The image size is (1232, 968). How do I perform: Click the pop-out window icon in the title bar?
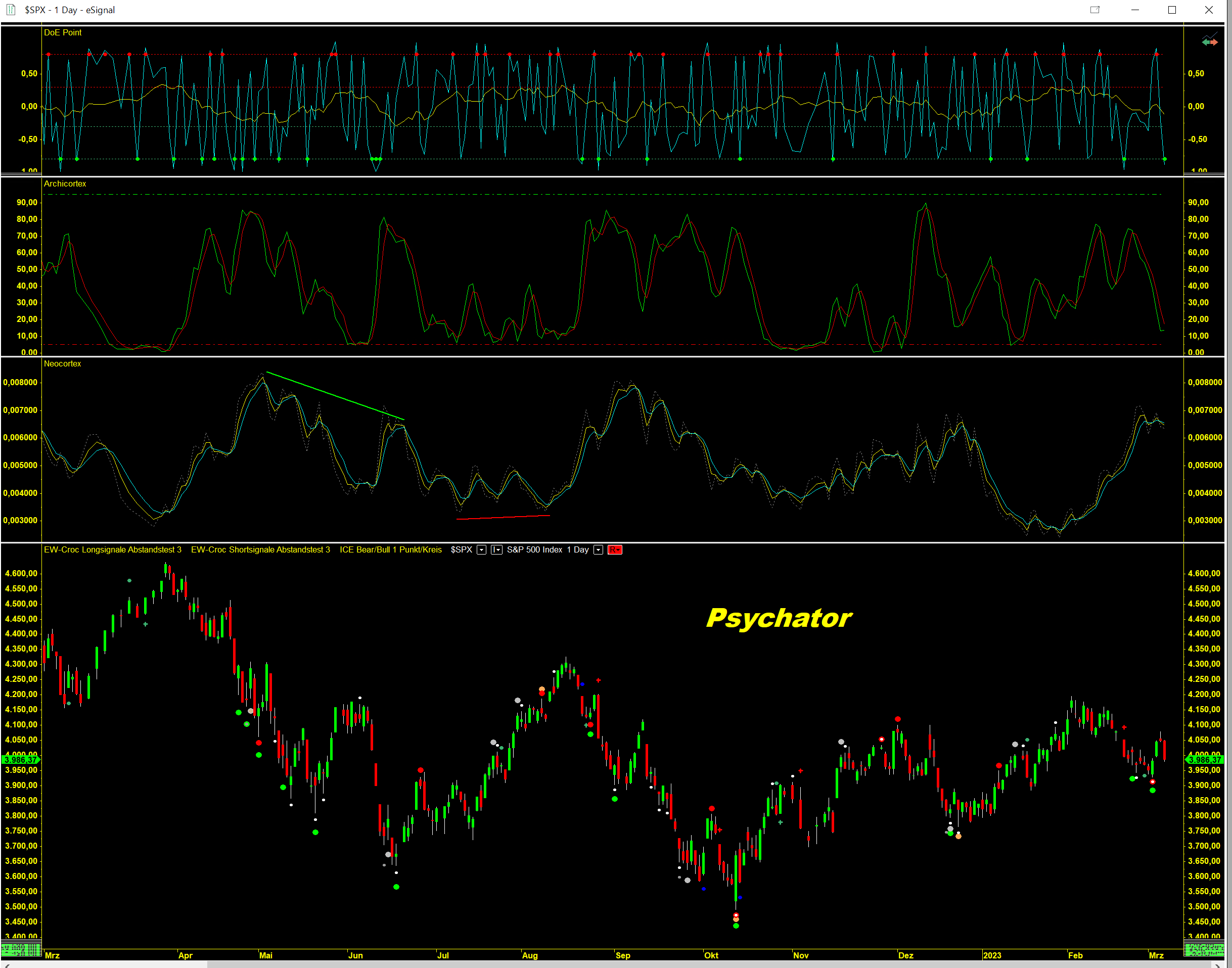click(1095, 10)
